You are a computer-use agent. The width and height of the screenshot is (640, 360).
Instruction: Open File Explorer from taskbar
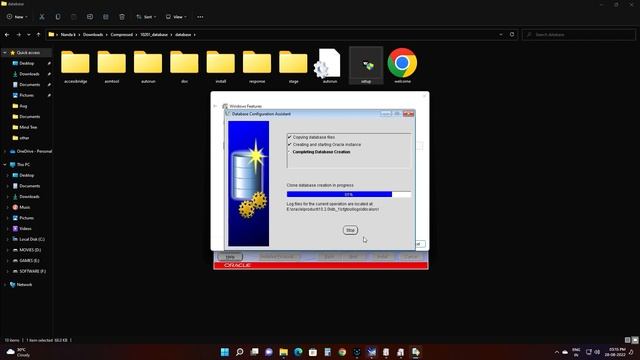[284, 352]
